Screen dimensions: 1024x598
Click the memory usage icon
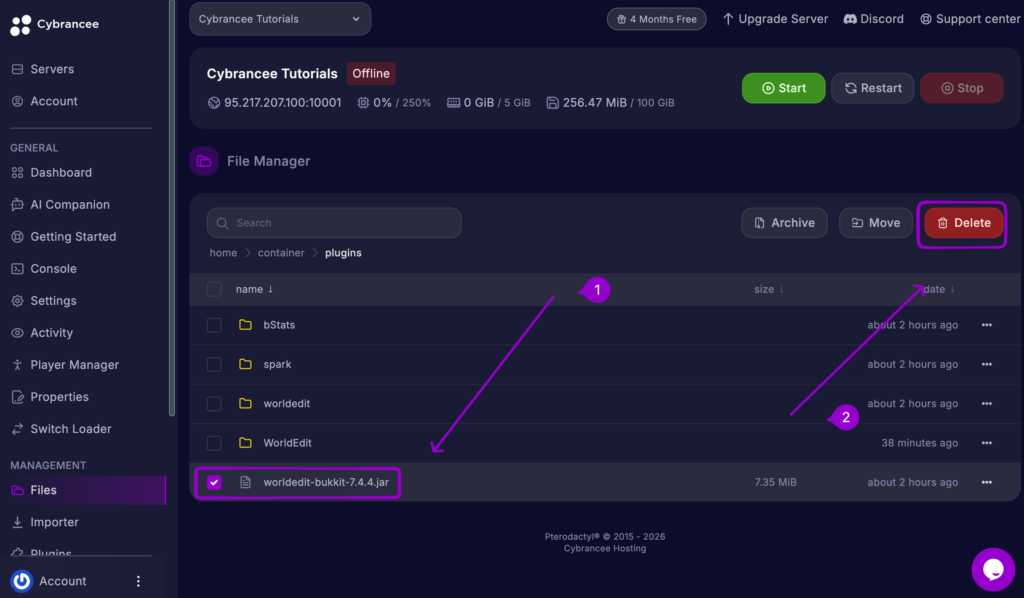453,102
